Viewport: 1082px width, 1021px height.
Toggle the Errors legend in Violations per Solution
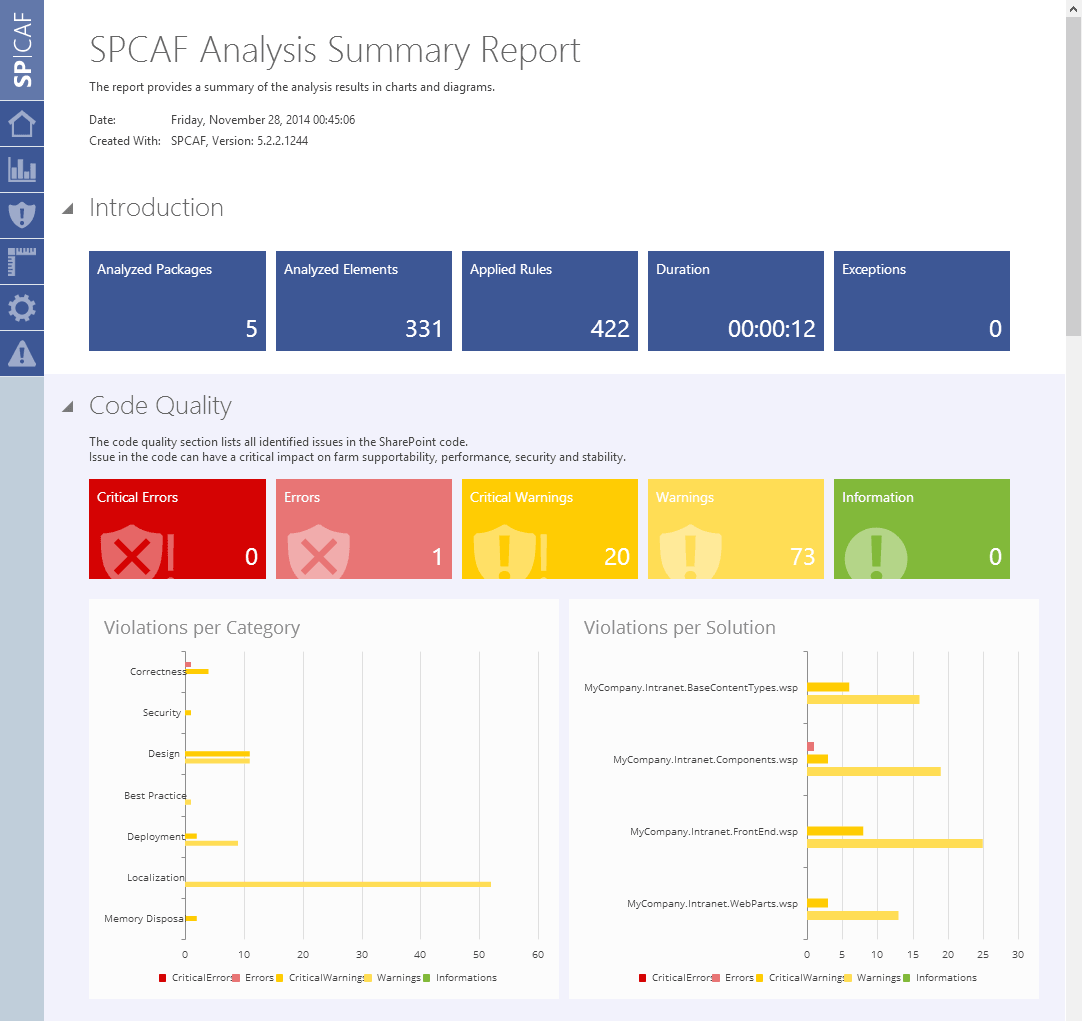tap(734, 978)
